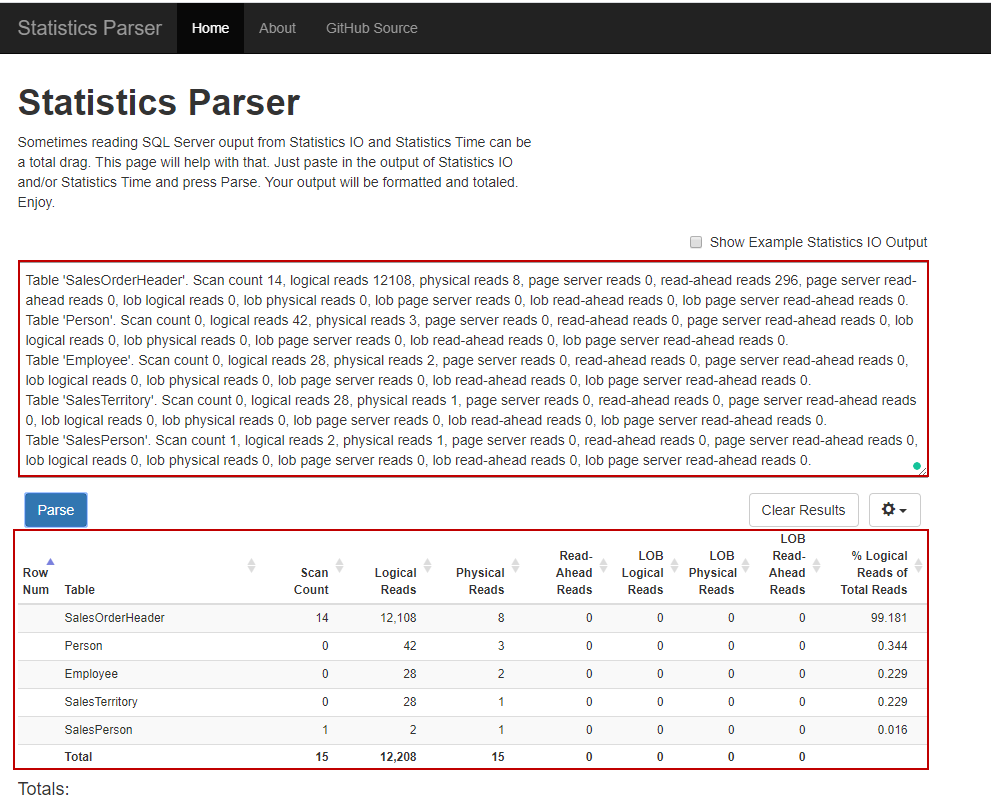Select the SalesPerson table cell

click(99, 730)
